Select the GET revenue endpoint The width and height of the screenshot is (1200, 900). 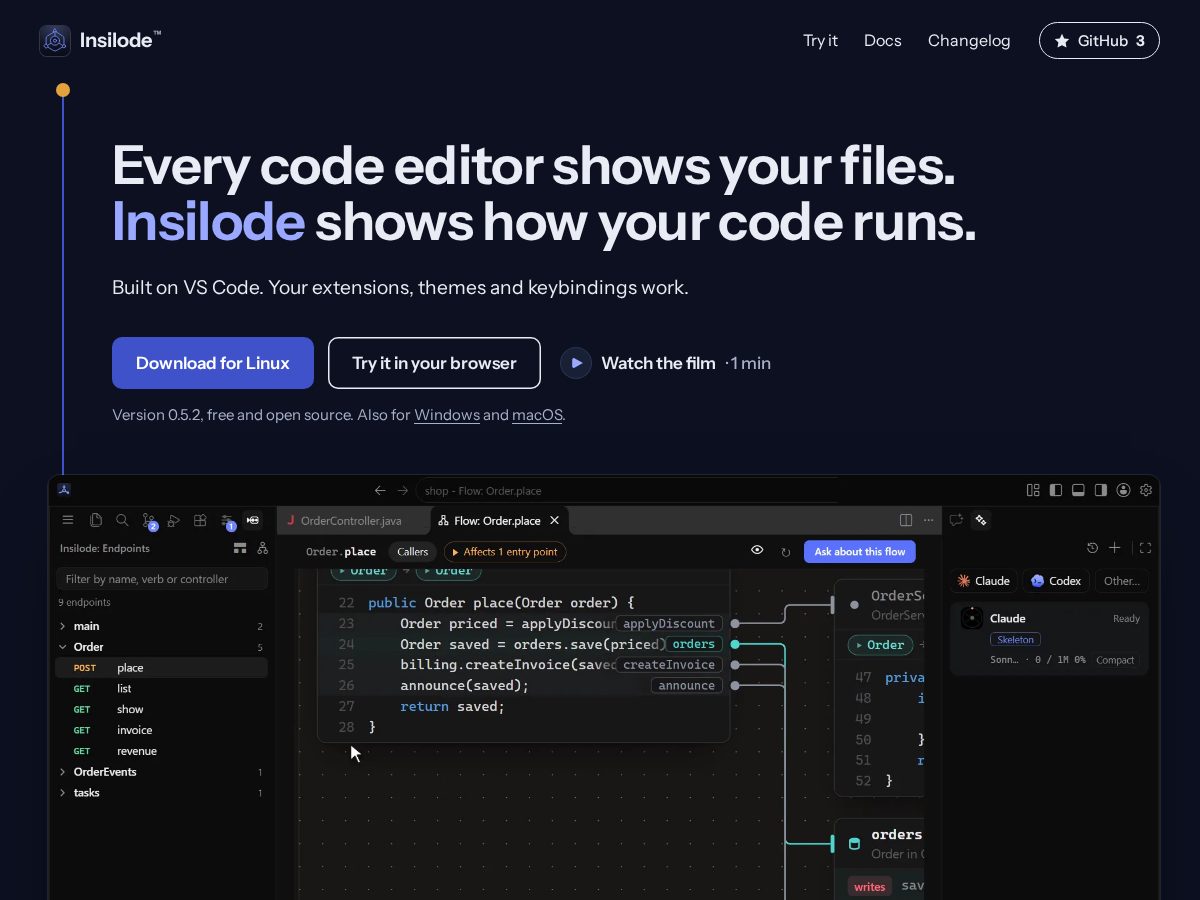pos(161,751)
